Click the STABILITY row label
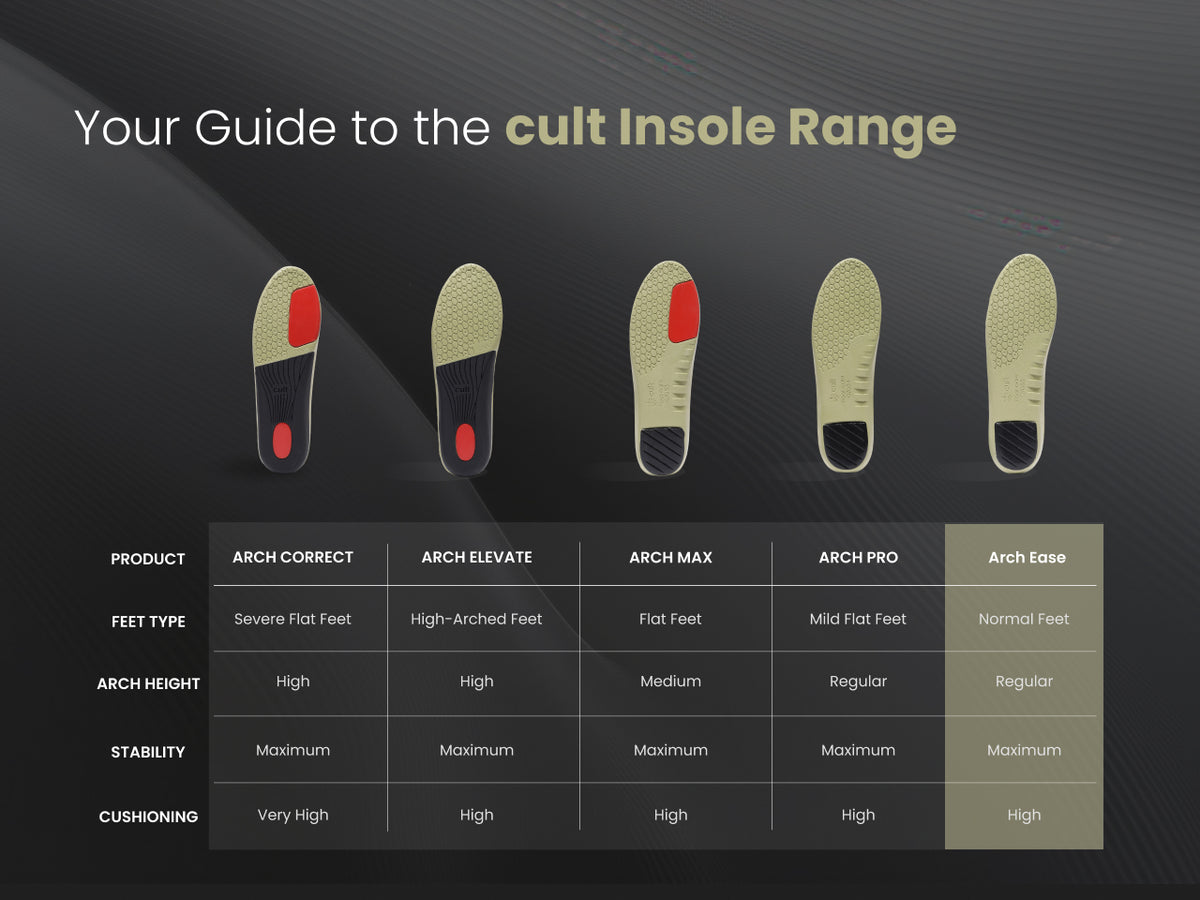Image resolution: width=1200 pixels, height=900 pixels. tap(148, 752)
